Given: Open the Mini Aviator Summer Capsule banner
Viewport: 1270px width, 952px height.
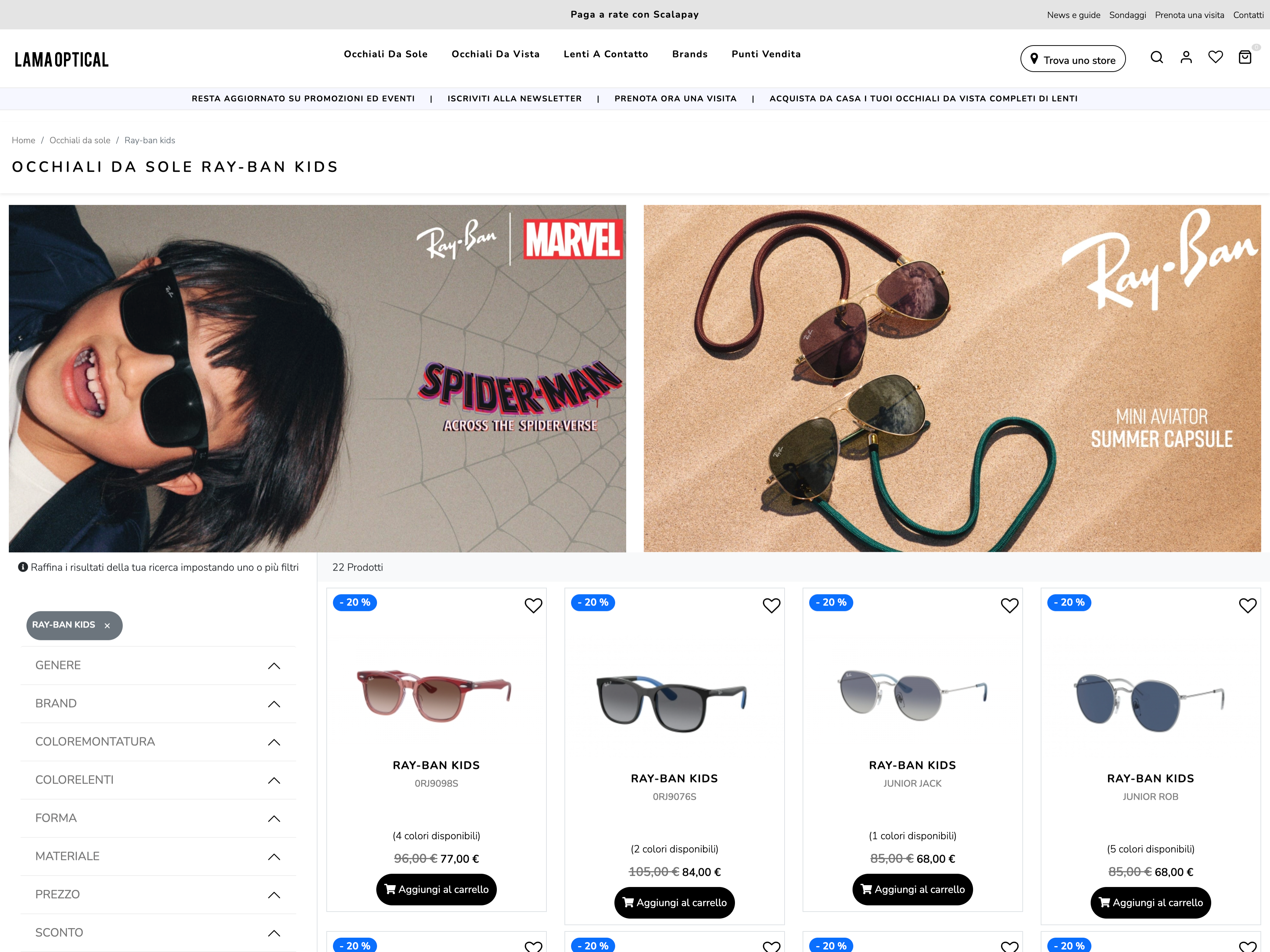Looking at the screenshot, I should pos(952,378).
